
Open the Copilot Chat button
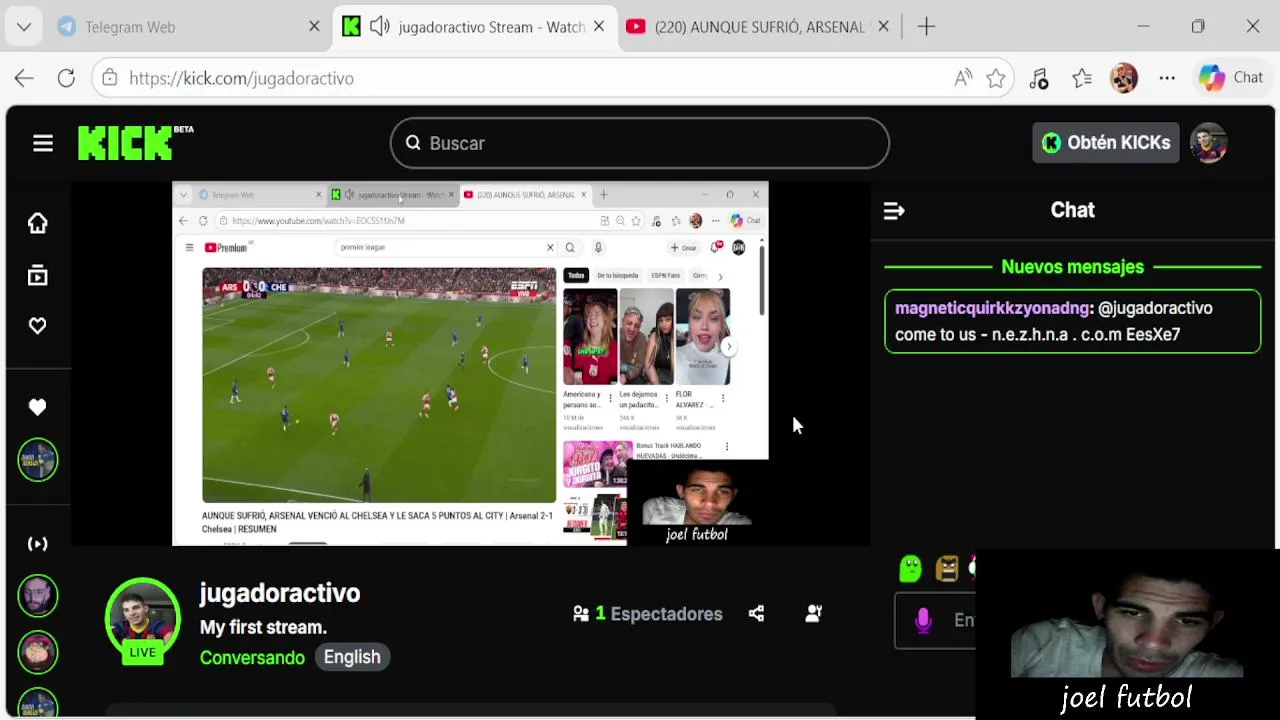pos(1231,78)
